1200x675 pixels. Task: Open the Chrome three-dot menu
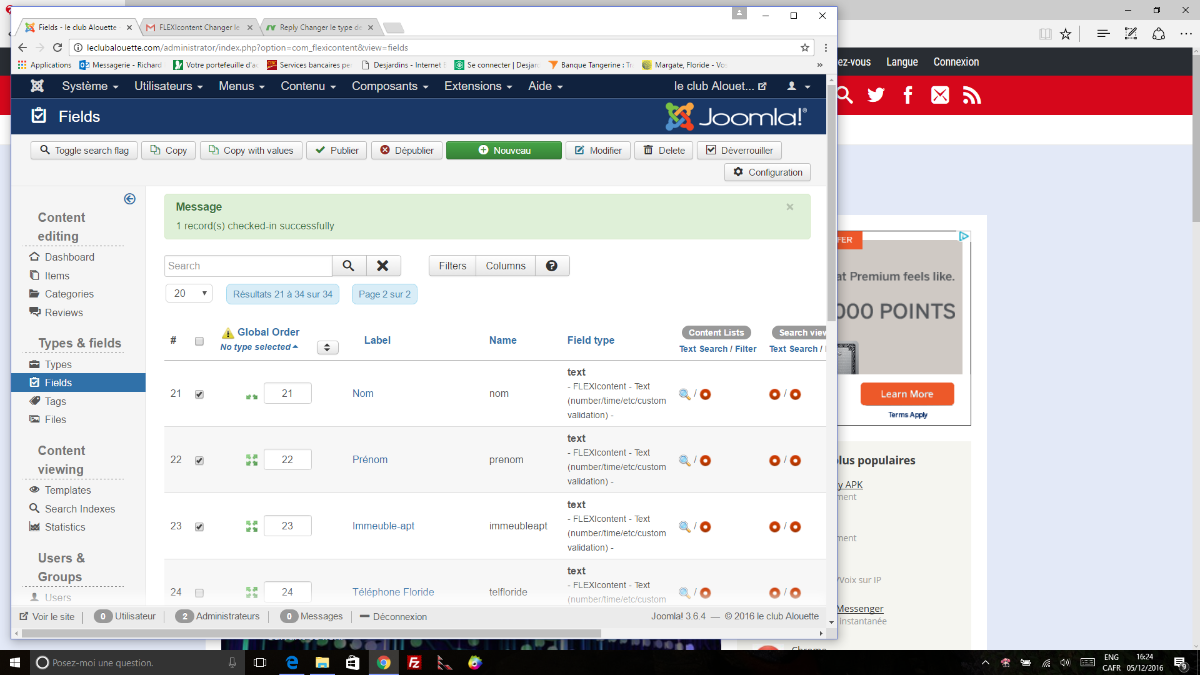[x=826, y=47]
